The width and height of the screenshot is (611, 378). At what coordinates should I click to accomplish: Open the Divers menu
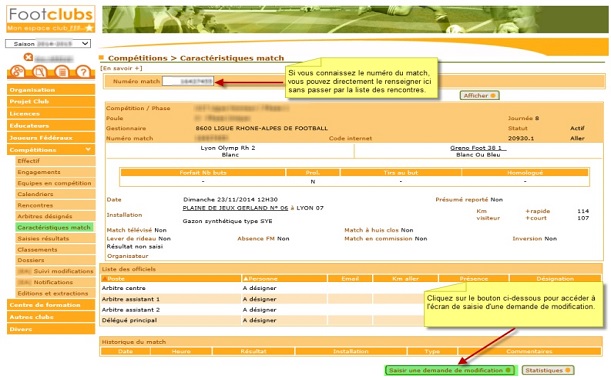[51, 329]
